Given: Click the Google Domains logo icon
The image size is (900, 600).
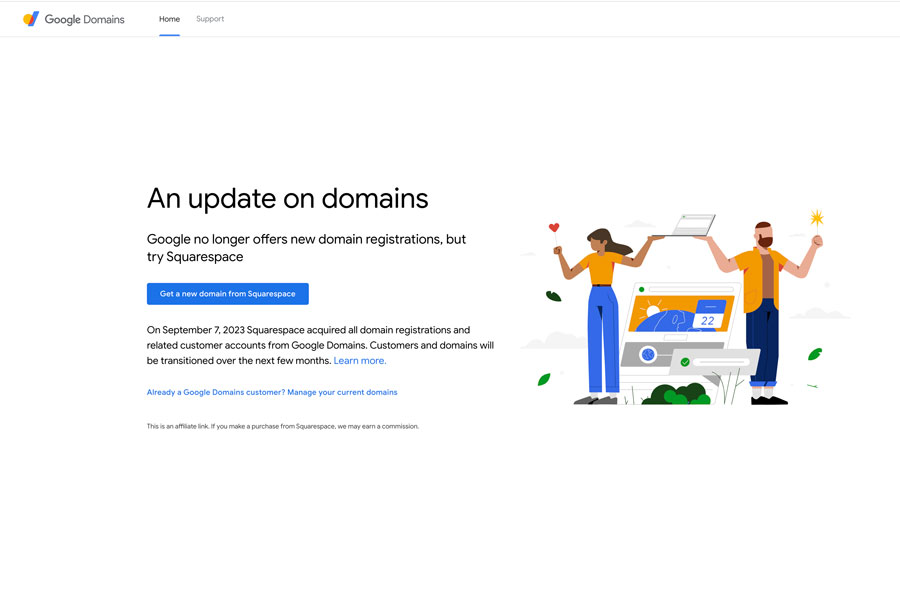Looking at the screenshot, I should pyautogui.click(x=31, y=19).
